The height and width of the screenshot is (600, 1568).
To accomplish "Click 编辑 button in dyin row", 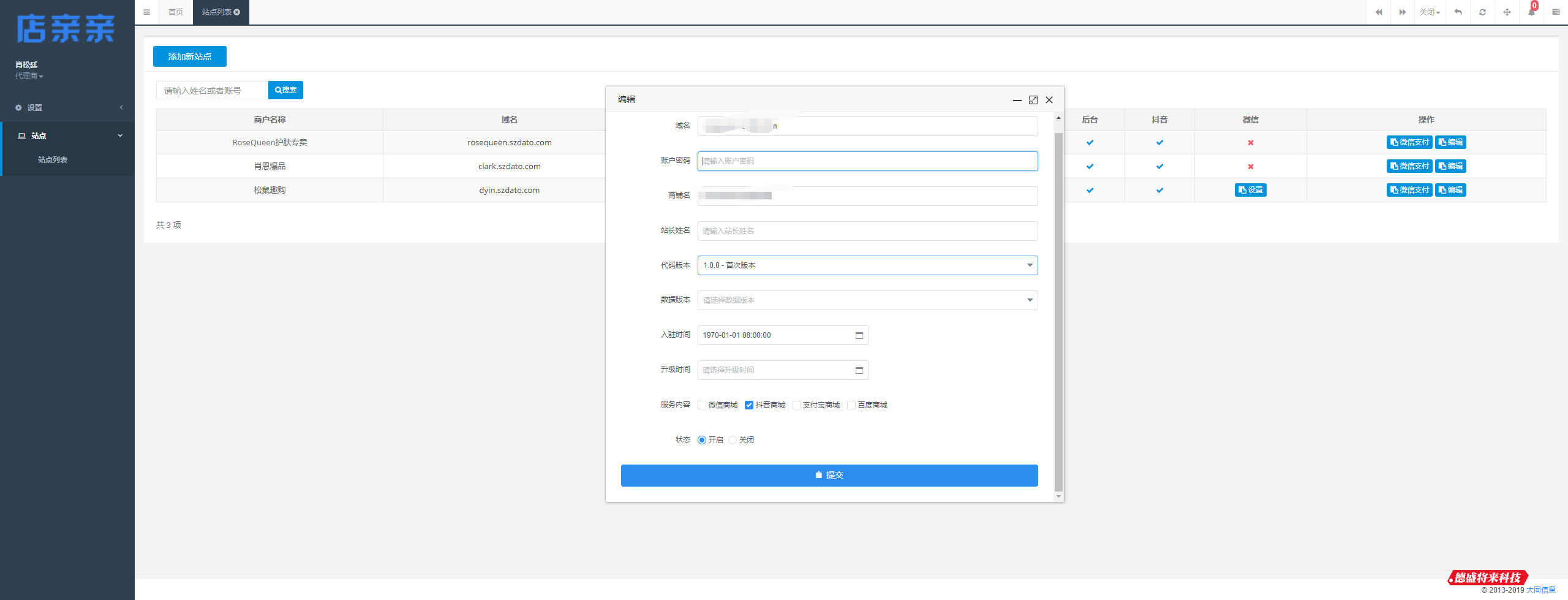I will click(x=1450, y=191).
